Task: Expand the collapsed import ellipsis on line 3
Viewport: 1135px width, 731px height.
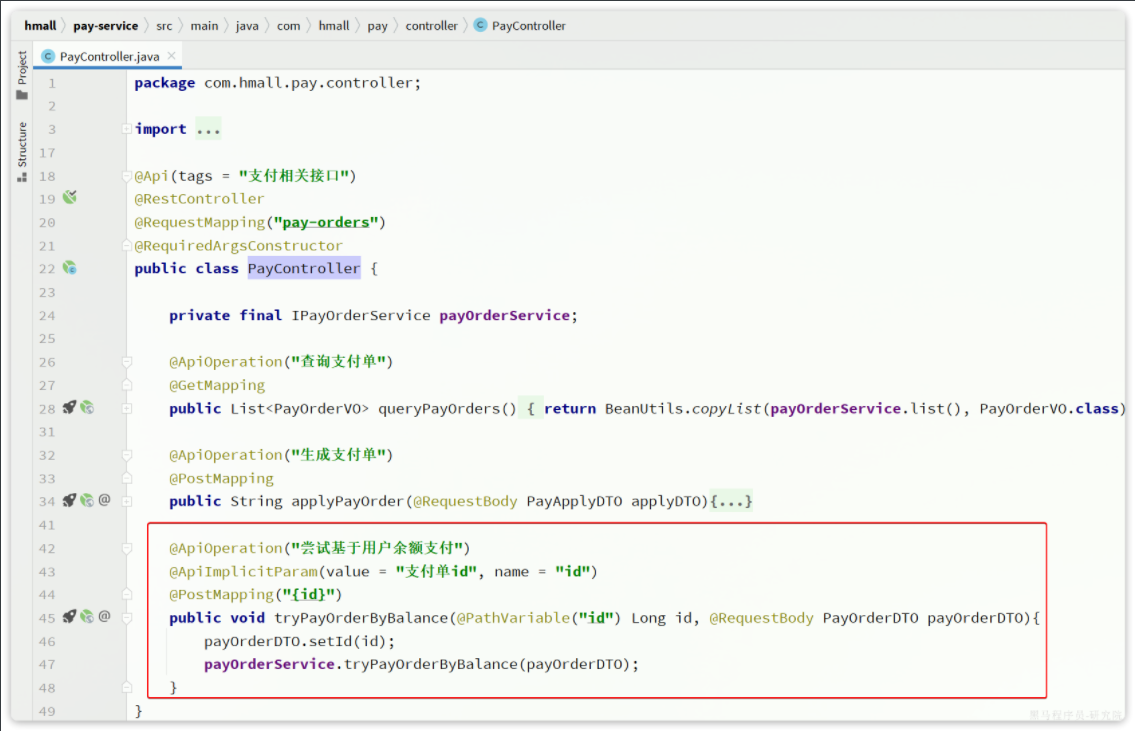Action: click(x=208, y=130)
